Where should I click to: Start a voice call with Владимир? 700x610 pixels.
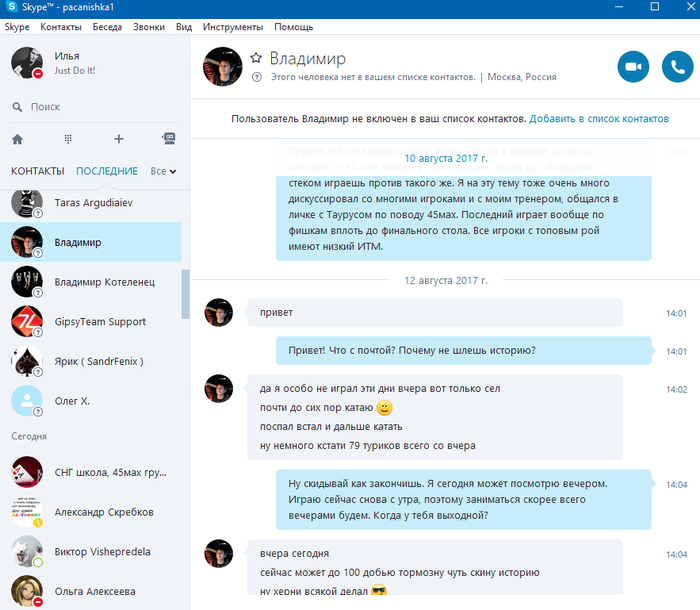pos(677,67)
